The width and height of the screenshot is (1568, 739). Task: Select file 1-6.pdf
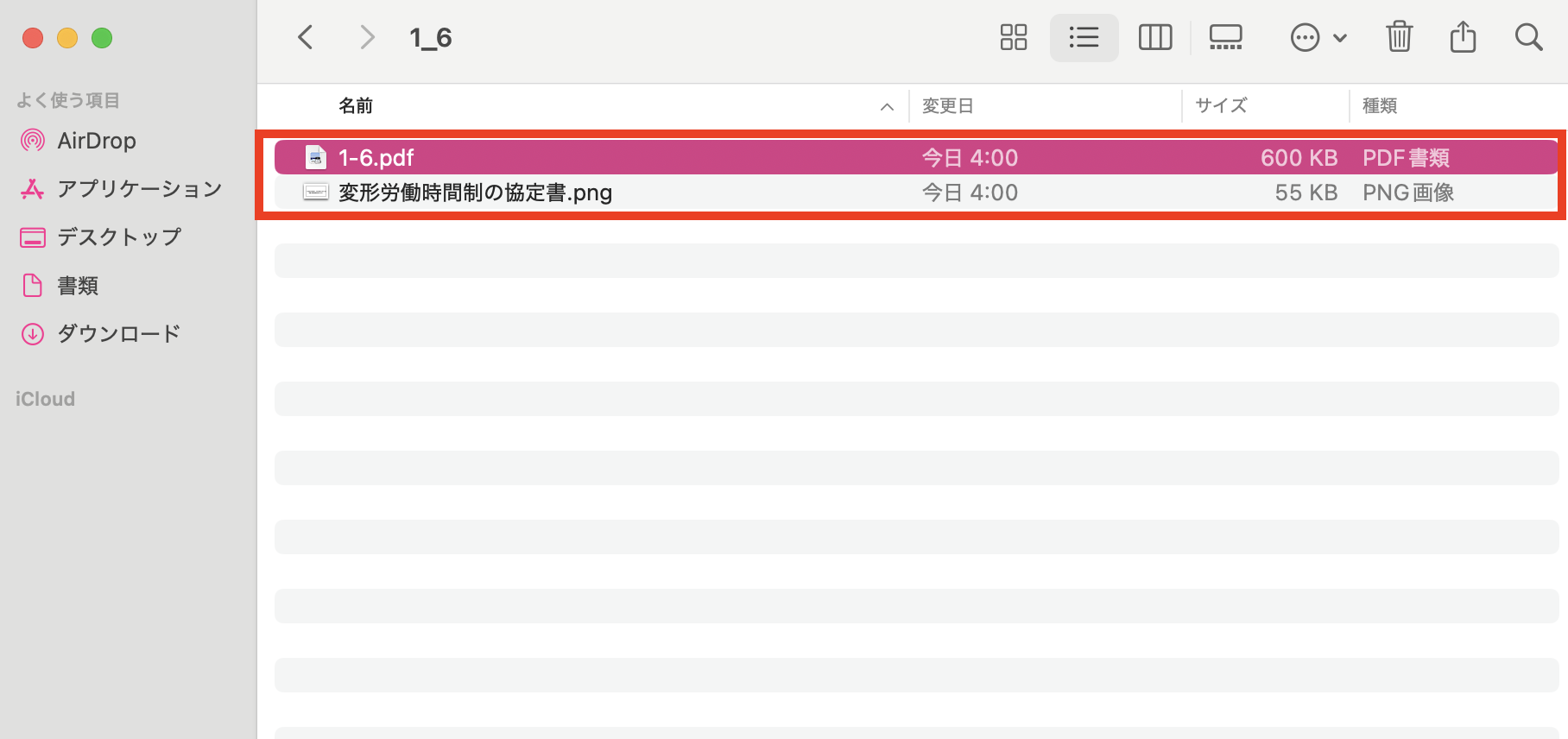click(x=916, y=158)
